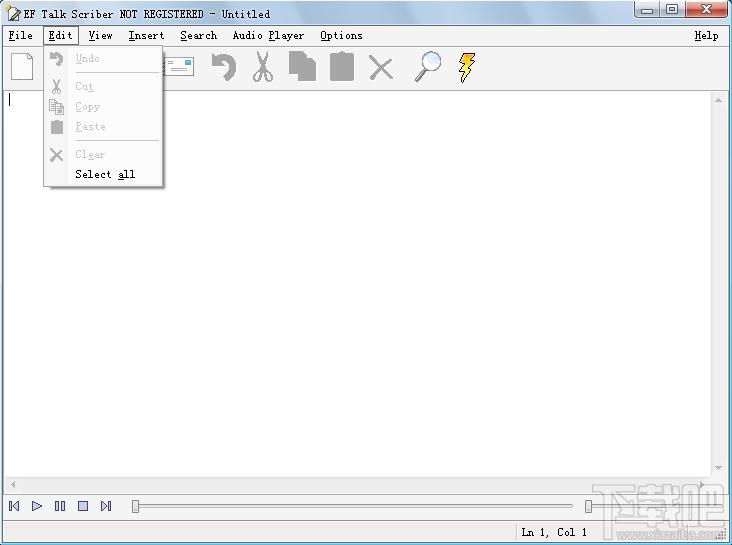The height and width of the screenshot is (545, 732).
Task: Click the scissors Cut toolbar icon
Action: point(263,67)
